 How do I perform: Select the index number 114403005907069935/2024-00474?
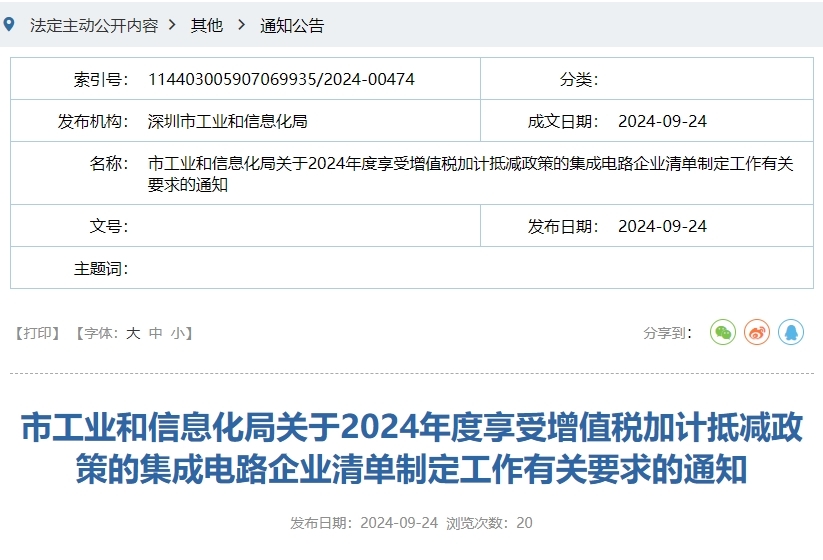tap(281, 79)
